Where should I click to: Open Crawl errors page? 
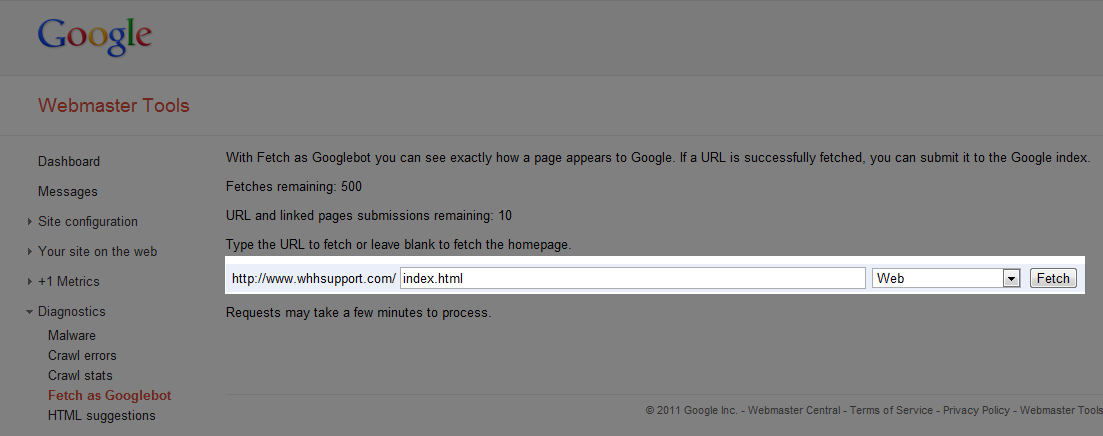(x=82, y=356)
